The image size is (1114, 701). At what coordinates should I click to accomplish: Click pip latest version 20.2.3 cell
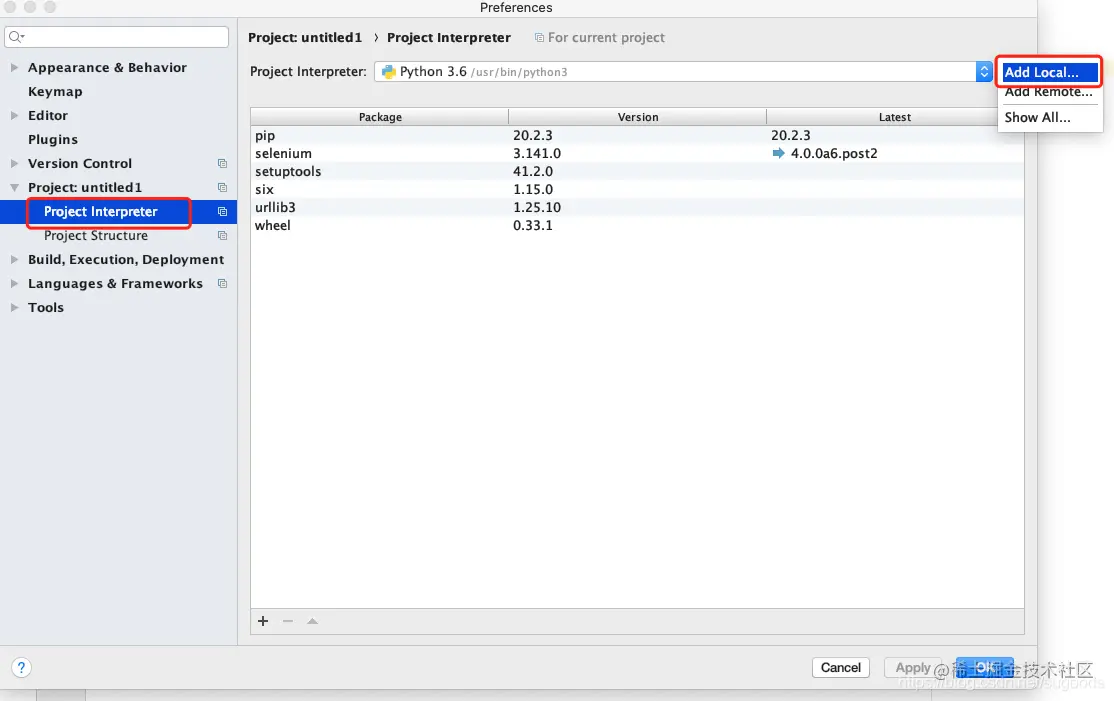pos(791,135)
